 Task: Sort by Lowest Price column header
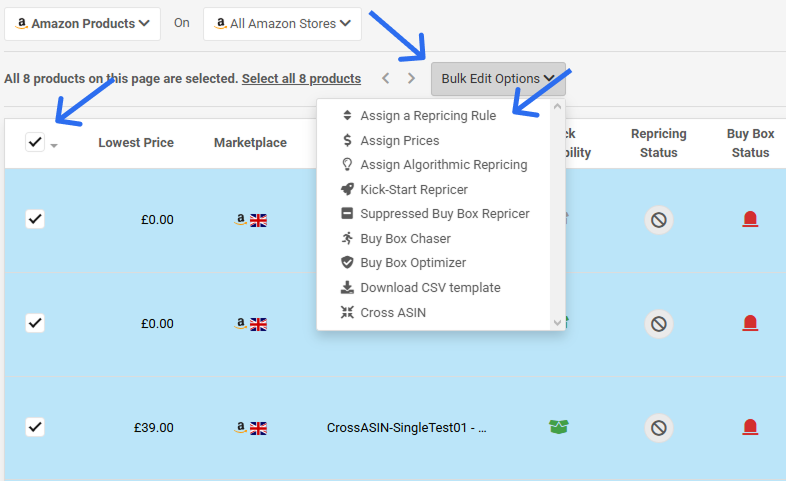coord(136,143)
